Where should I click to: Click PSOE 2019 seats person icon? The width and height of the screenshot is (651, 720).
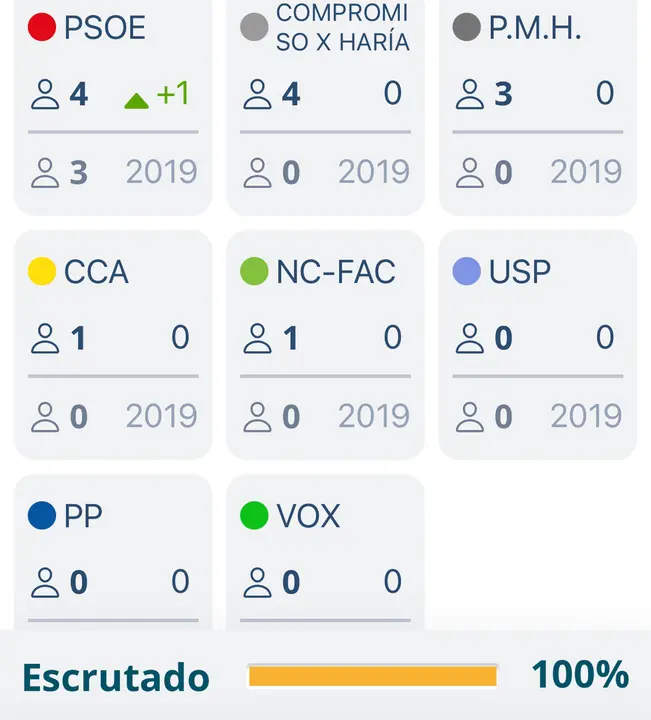(x=45, y=173)
